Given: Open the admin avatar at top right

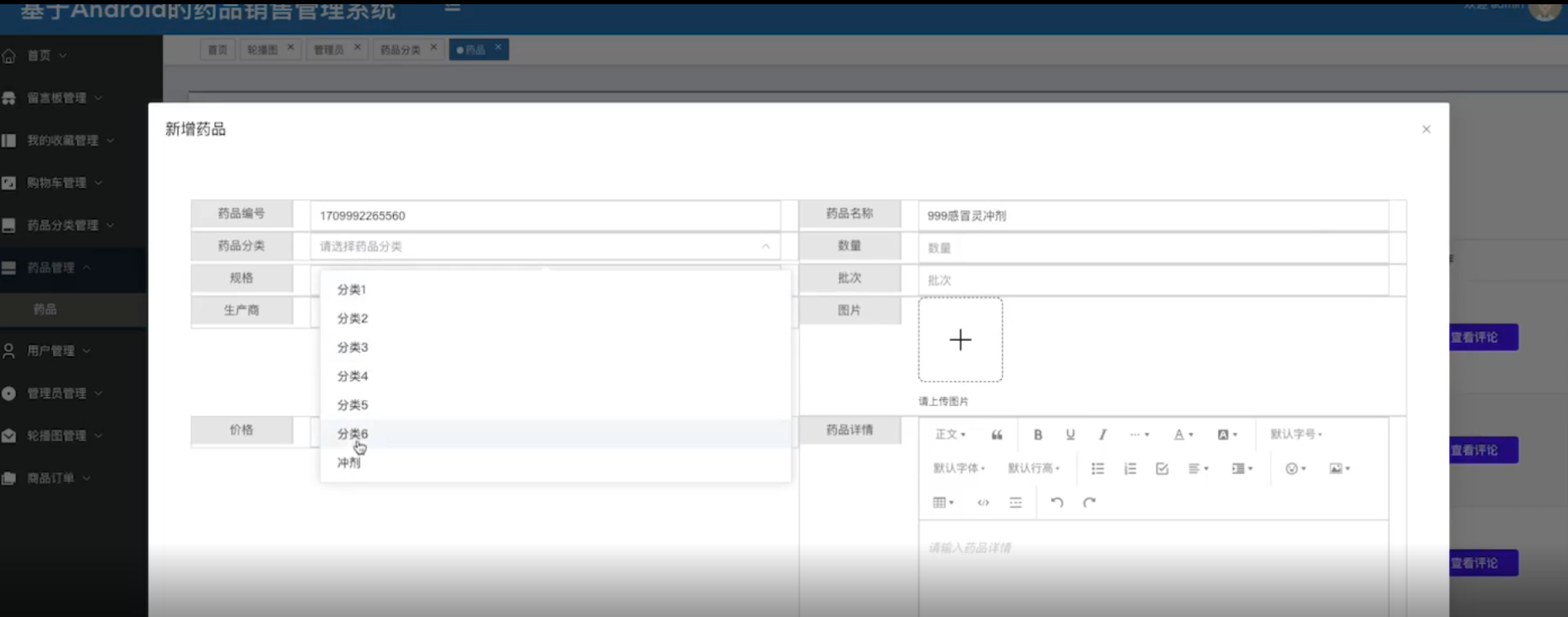Looking at the screenshot, I should coord(1545,8).
